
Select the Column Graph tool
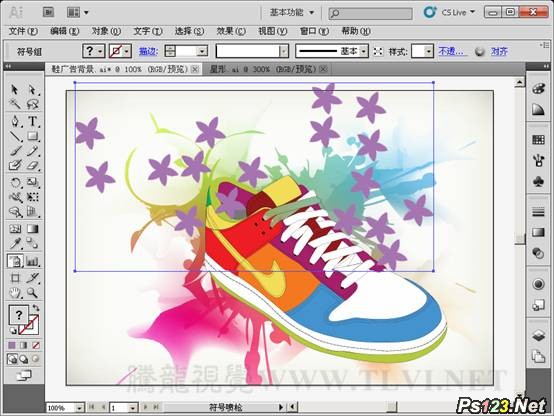[x=32, y=261]
